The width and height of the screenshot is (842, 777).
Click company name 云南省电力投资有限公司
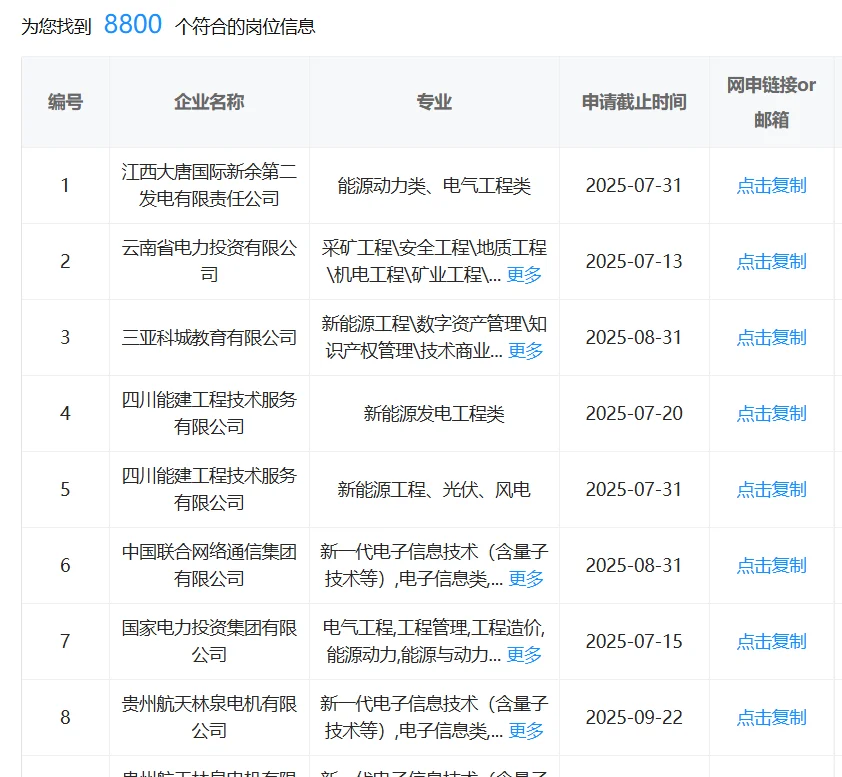pos(209,262)
